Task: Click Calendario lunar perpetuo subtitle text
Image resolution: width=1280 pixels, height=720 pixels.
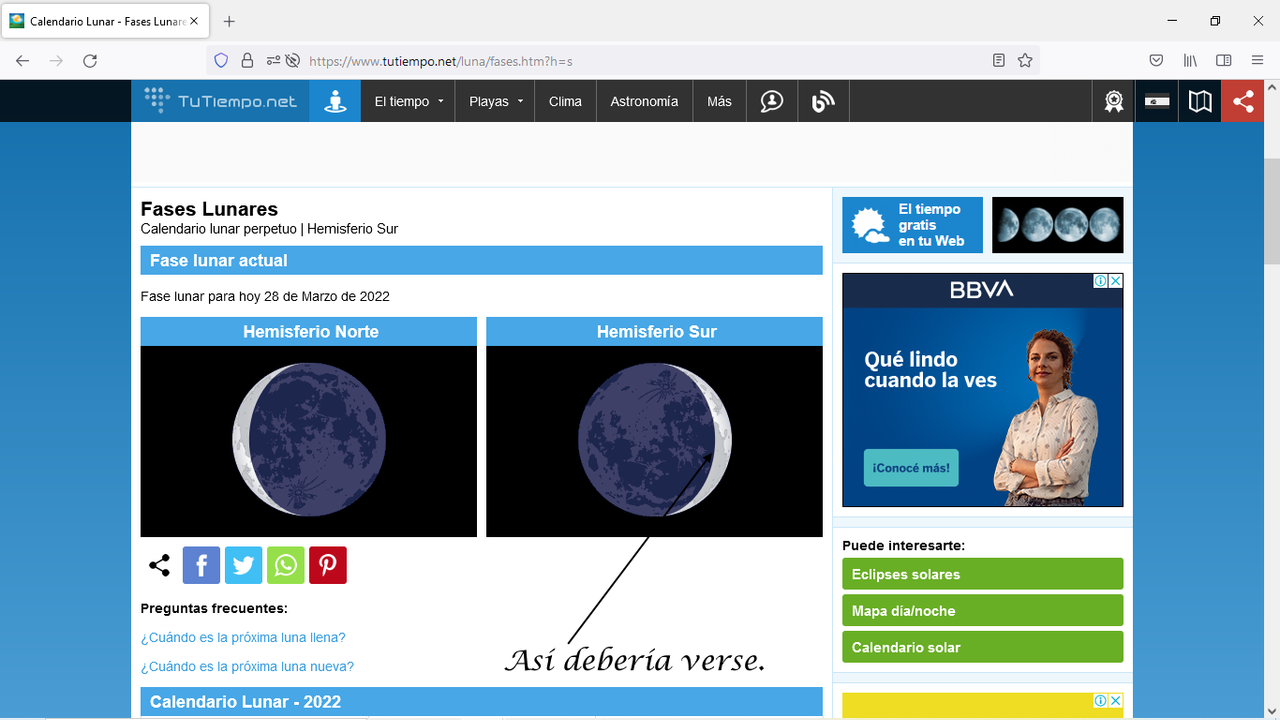Action: [219, 229]
